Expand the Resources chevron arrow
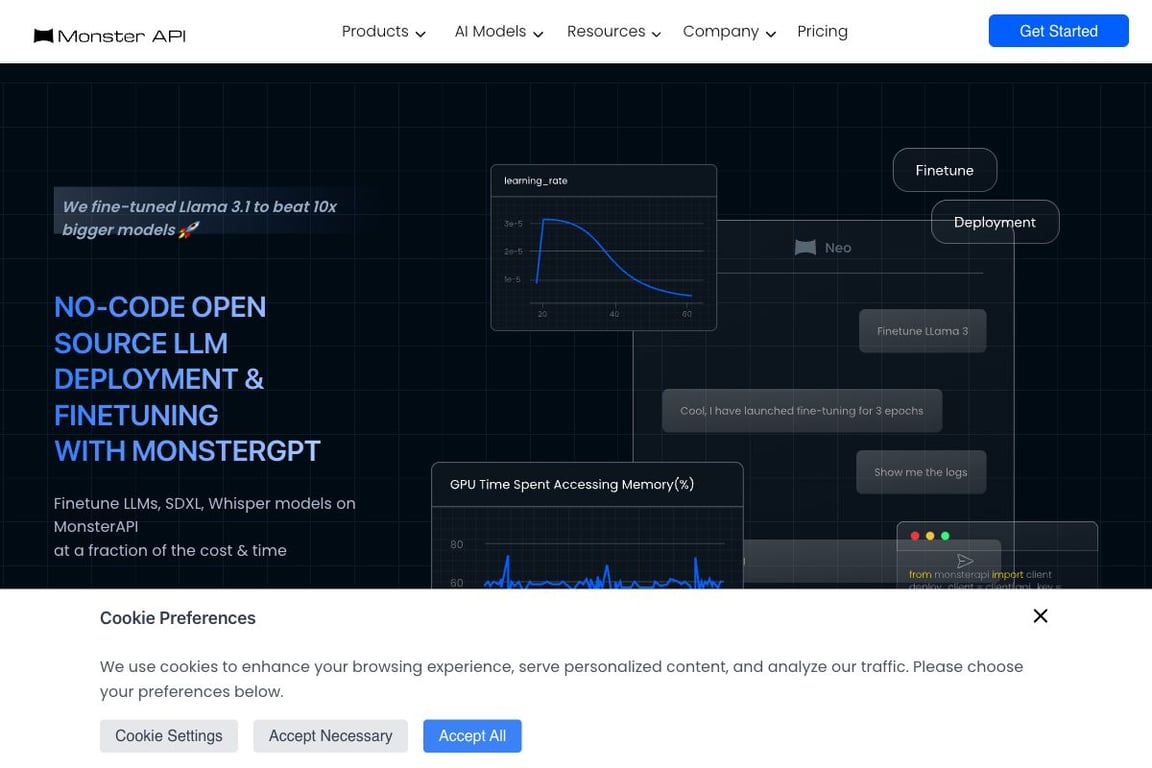1152x768 pixels. coord(656,34)
